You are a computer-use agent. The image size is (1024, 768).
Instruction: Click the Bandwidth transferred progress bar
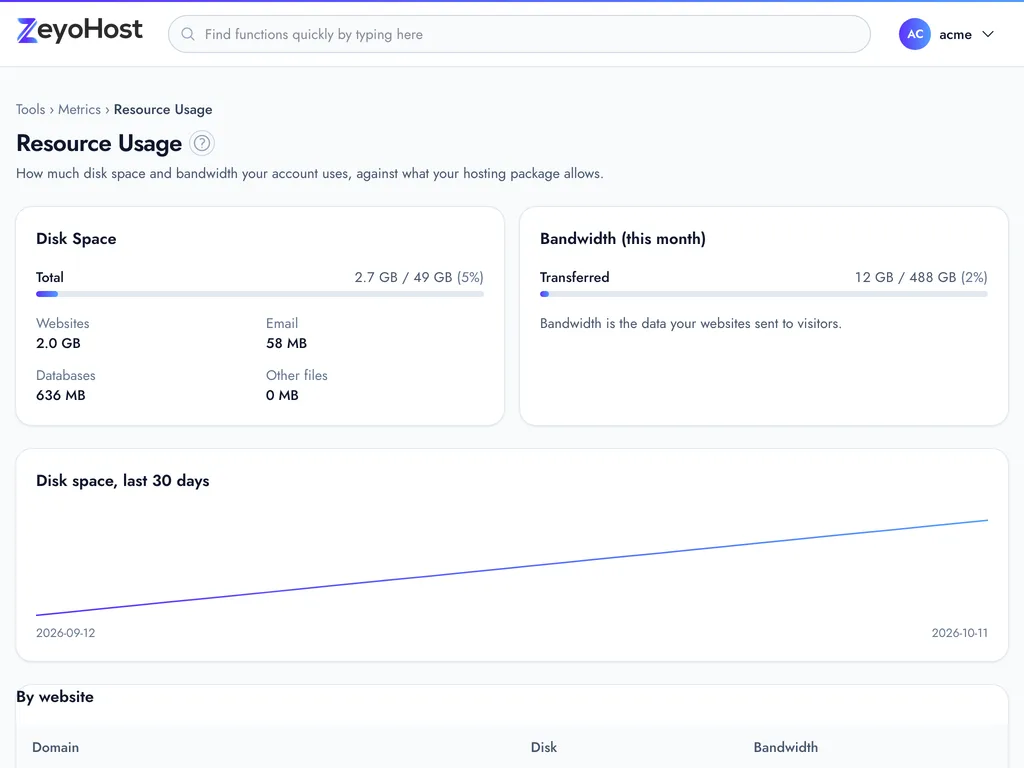point(763,294)
